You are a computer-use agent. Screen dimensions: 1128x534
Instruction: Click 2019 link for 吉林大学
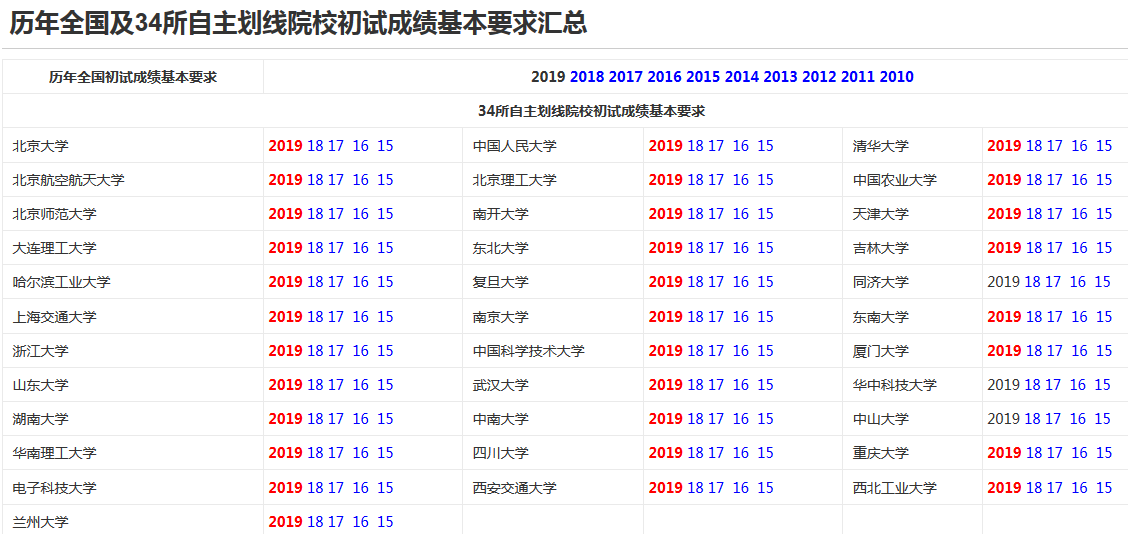click(1004, 248)
